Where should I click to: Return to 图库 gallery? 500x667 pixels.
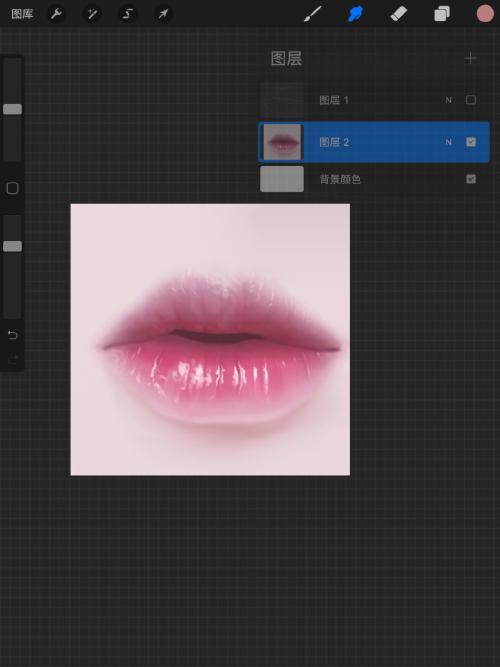tap(22, 14)
